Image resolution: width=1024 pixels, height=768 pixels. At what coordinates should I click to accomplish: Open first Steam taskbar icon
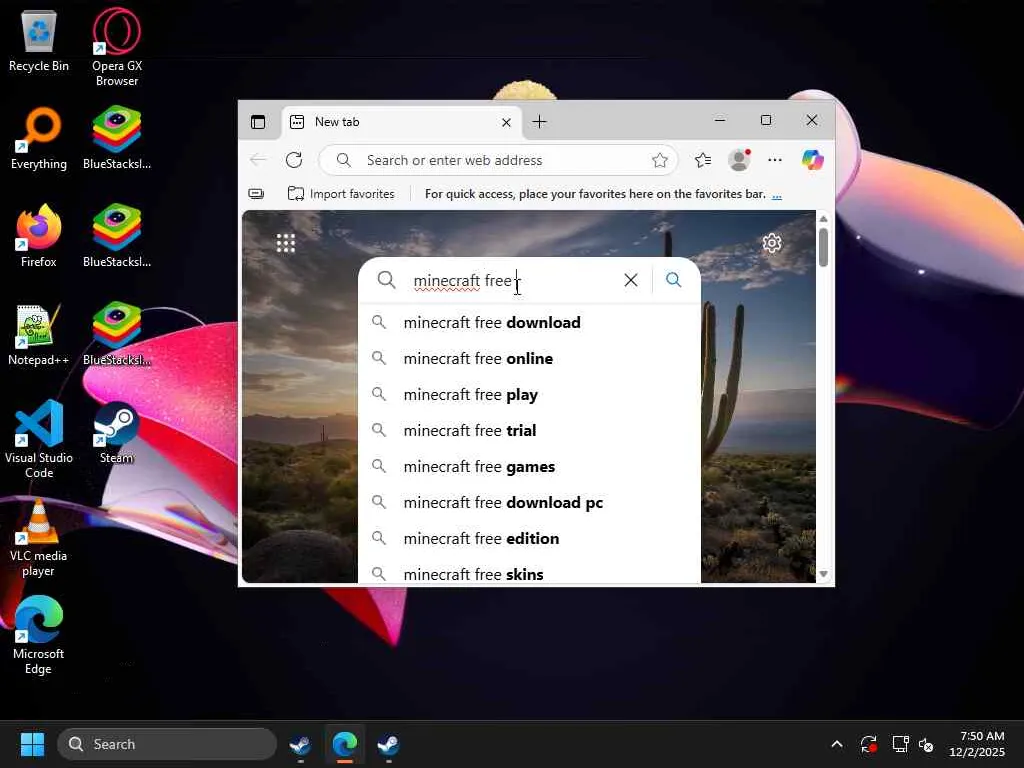point(300,744)
